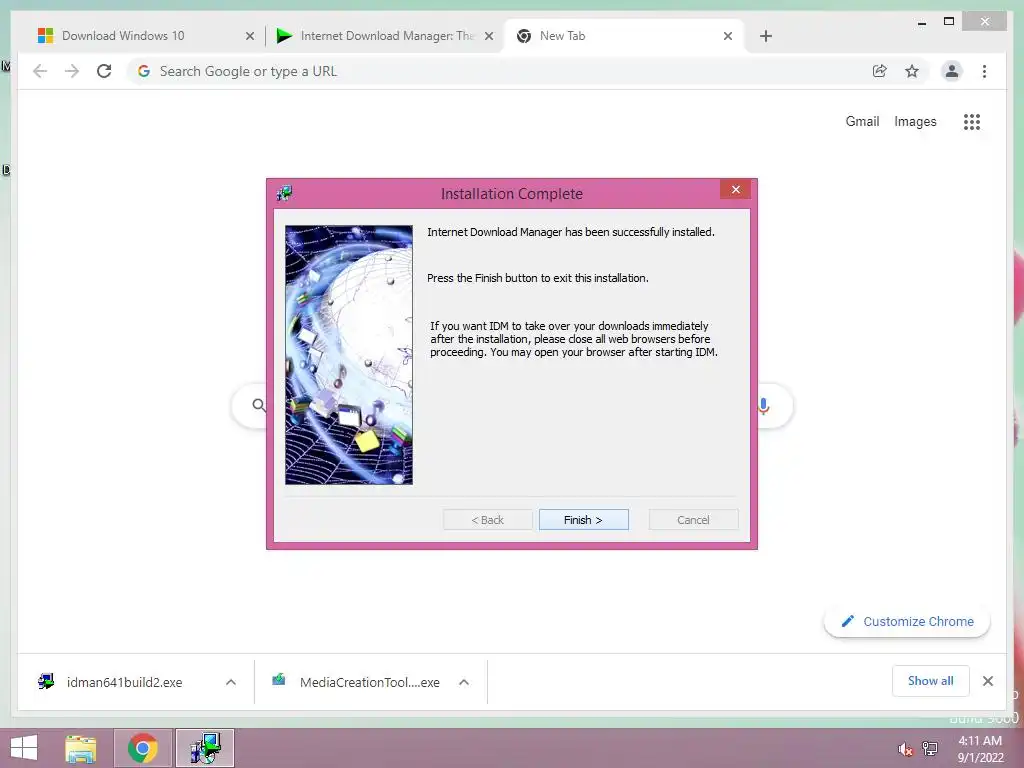1024x768 pixels.
Task: Close the New Tab tab
Action: 728,36
